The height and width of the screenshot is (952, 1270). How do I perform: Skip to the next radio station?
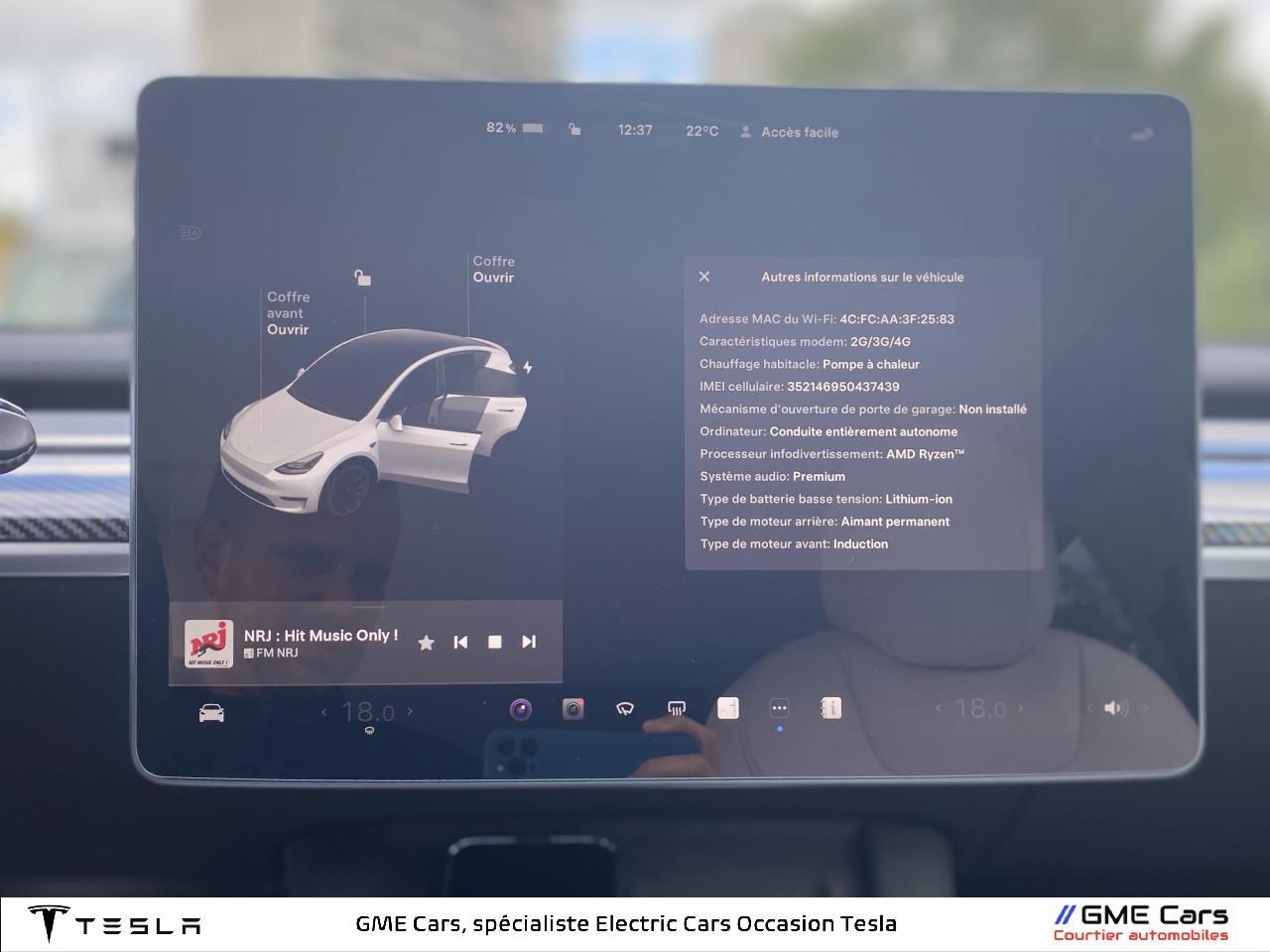(529, 642)
